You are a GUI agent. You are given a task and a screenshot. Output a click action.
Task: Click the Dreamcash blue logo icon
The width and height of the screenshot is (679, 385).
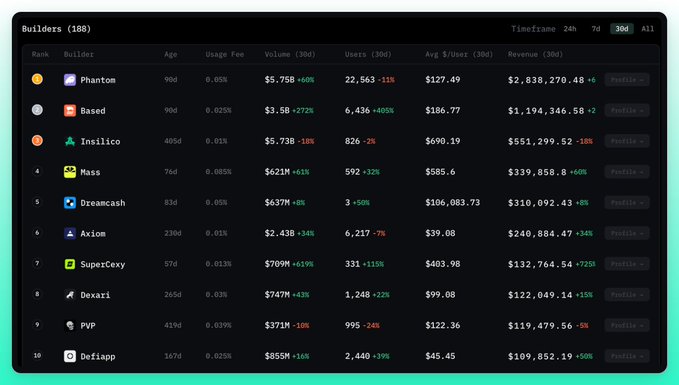(70, 203)
